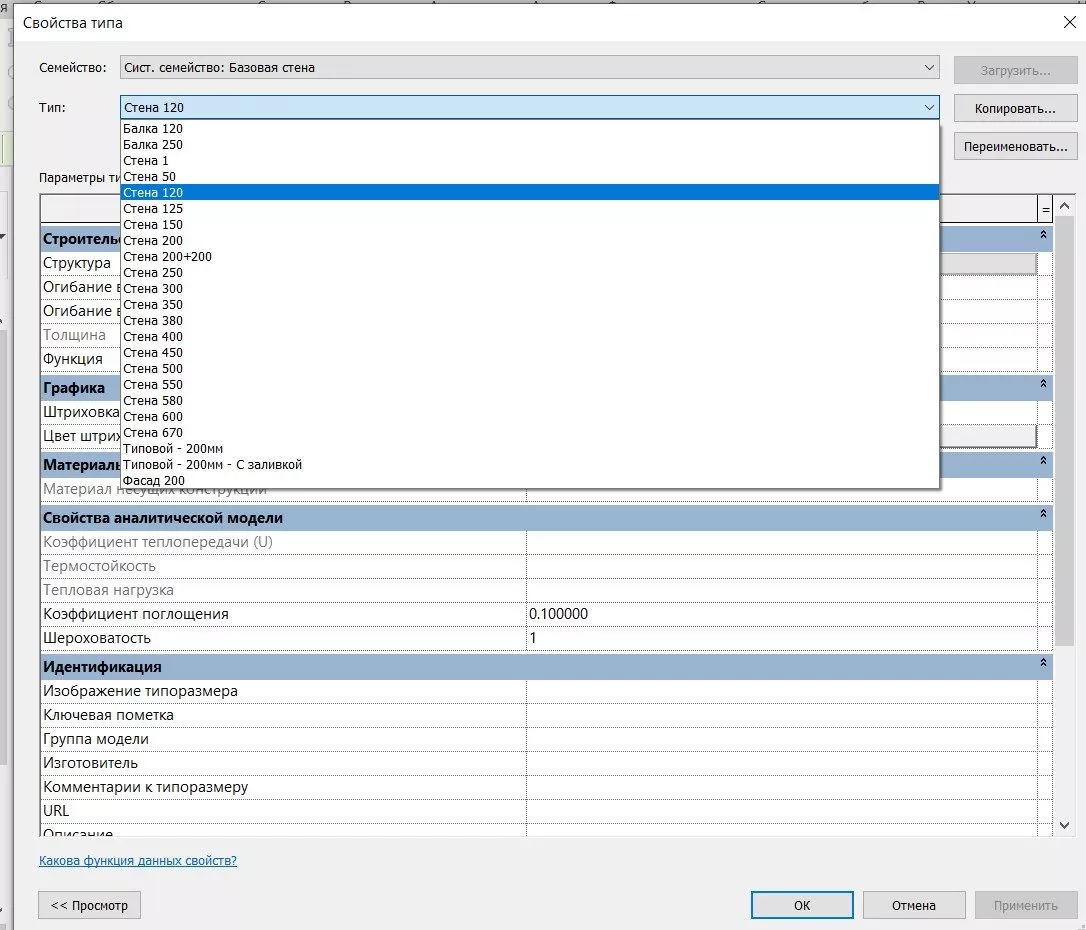Collapse the Идентификация section chevron

coord(1043,662)
